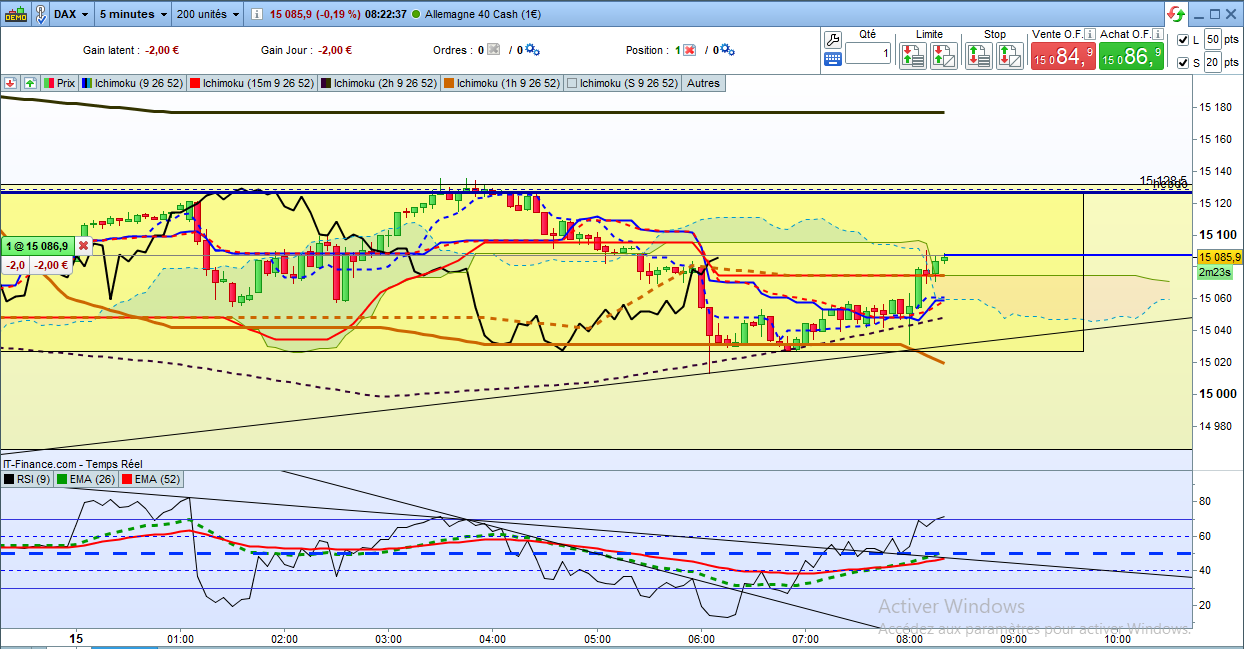Viewport: 1244px width, 649px height.
Task: Toggle the S stop-loss checkbox
Action: point(1183,63)
